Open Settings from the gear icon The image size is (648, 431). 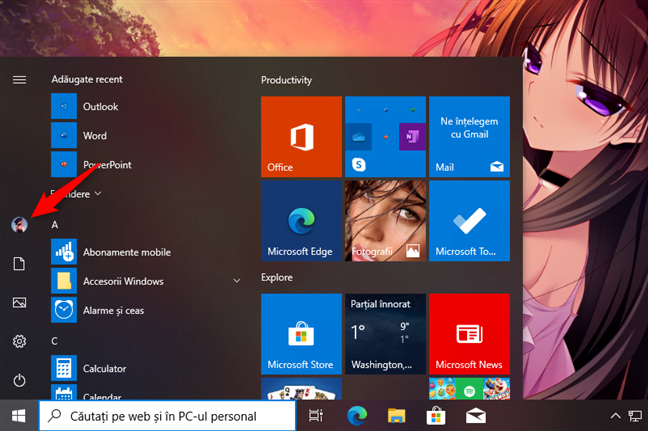pos(19,341)
